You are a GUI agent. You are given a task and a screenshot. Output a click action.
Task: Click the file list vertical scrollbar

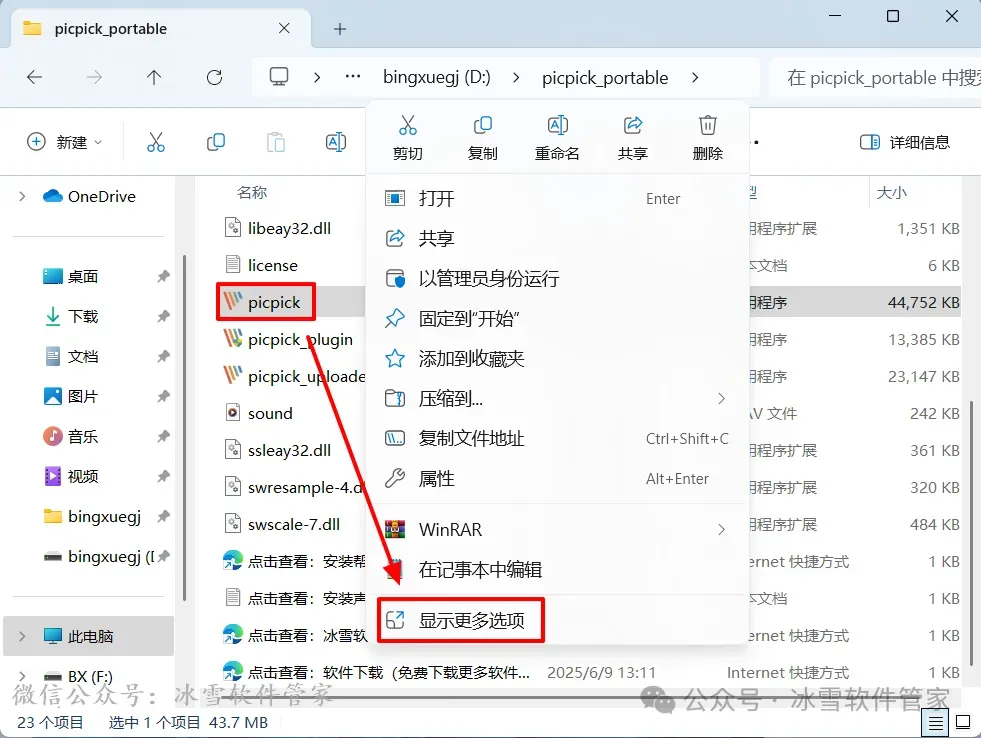click(x=971, y=532)
